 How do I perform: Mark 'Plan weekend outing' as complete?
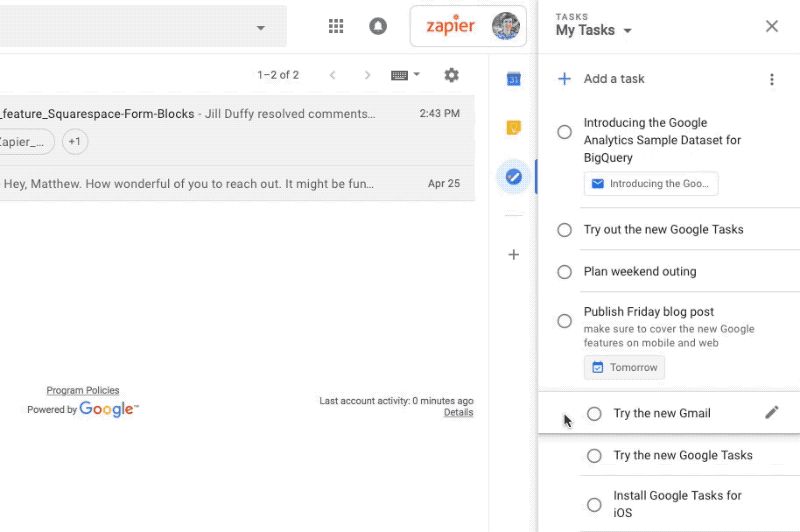(x=564, y=272)
